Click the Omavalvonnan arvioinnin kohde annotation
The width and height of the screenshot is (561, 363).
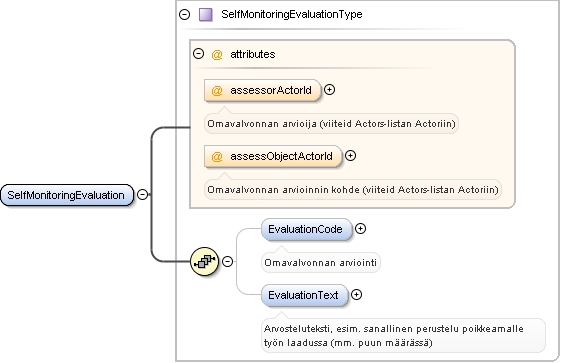[x=353, y=190]
